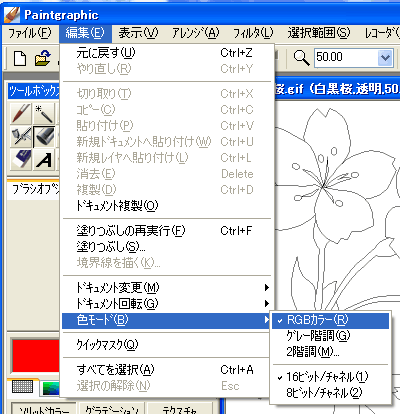
Task: Click the 編集(E) menu header
Action: click(x=85, y=34)
